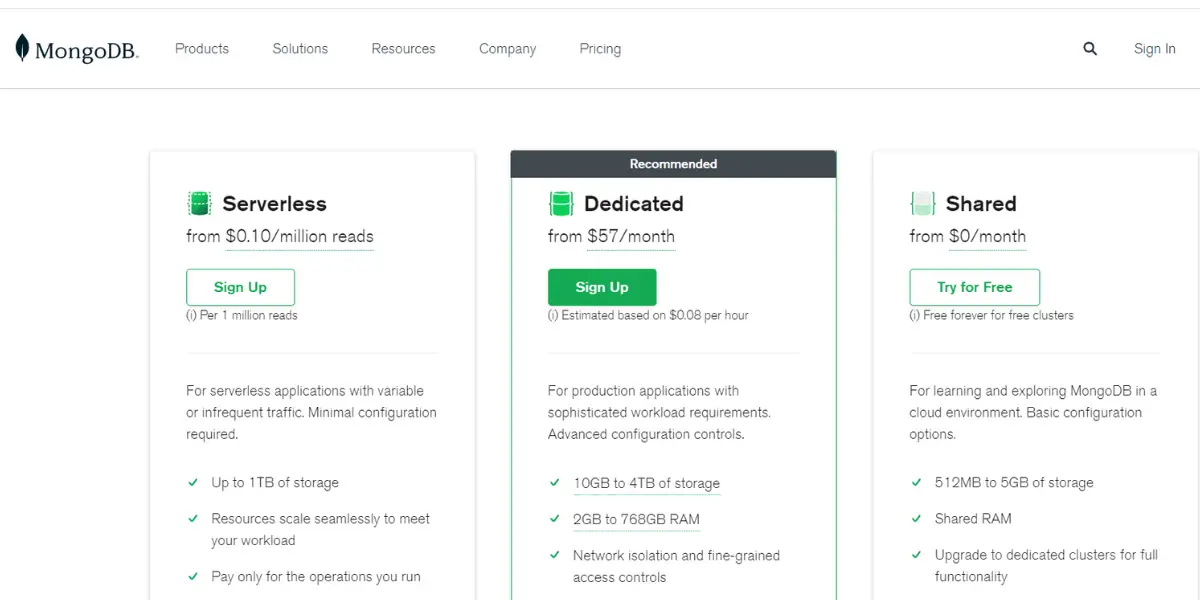This screenshot has width=1200, height=600.
Task: Click the Recommended banner on the Dedicated card
Action: [673, 164]
